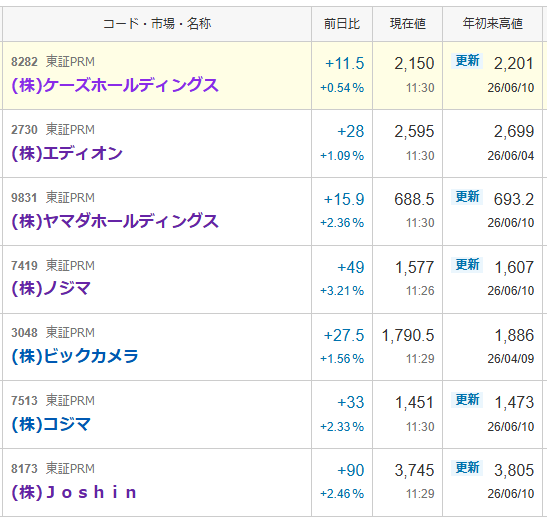This screenshot has height=520, width=547.
Task: Open the (株)ヤマダホールディングス stock link
Action: click(x=115, y=221)
